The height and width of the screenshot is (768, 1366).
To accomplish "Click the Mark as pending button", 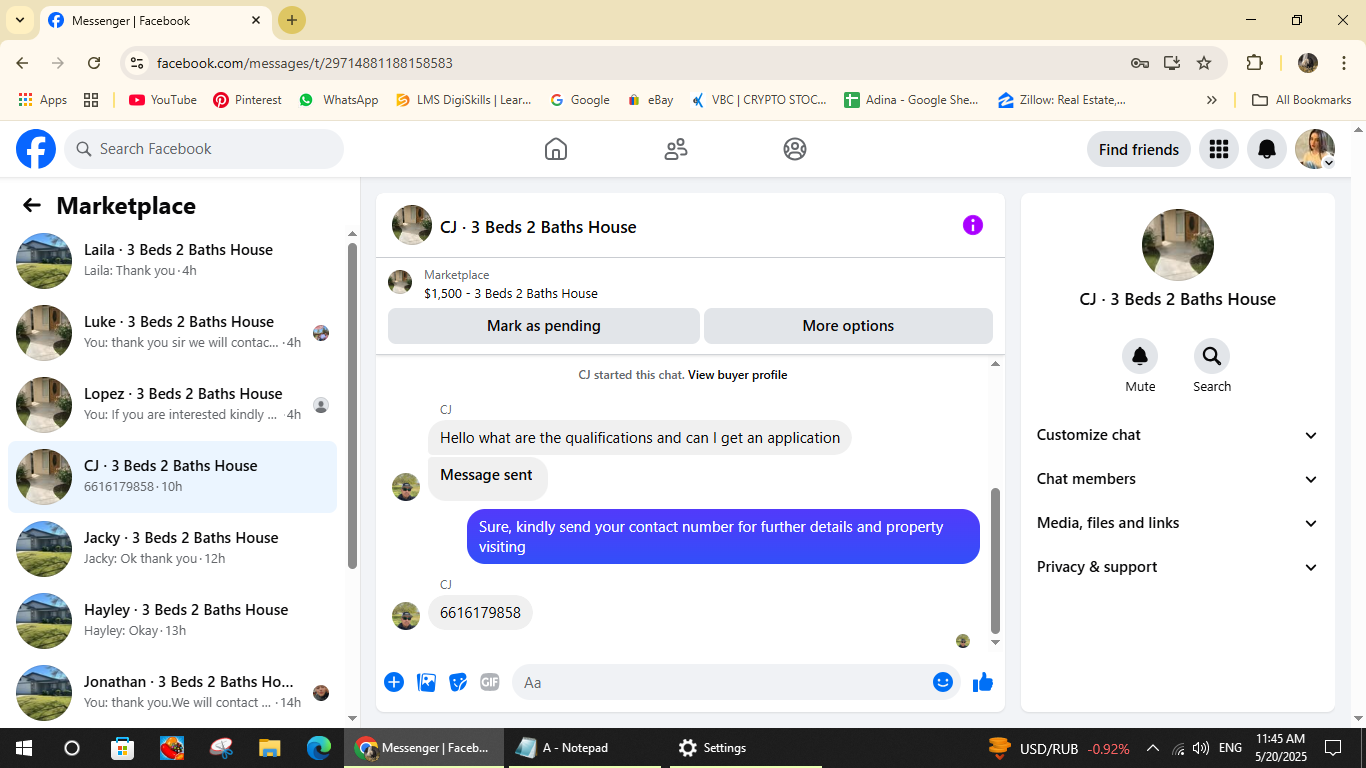I will coord(544,326).
